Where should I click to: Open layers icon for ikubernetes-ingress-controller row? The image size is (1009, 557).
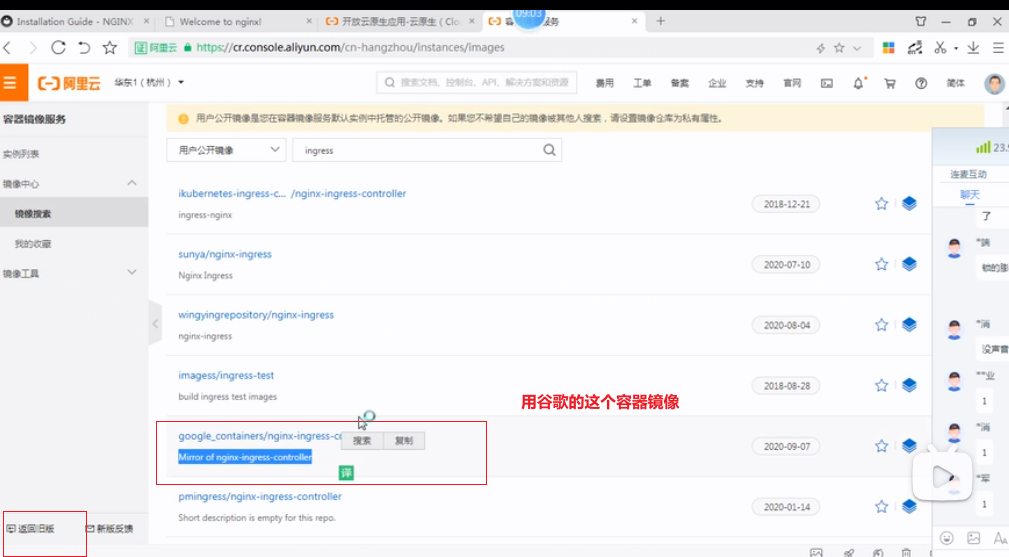pyautogui.click(x=909, y=204)
